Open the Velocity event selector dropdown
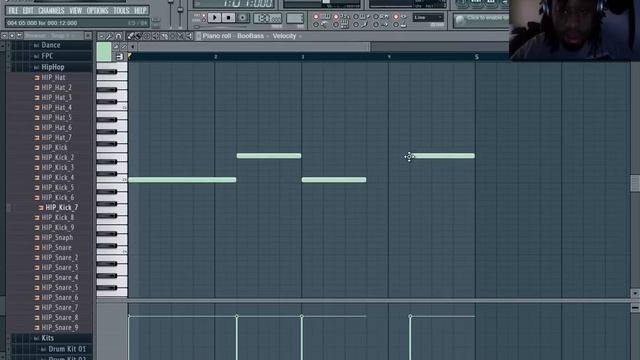The height and width of the screenshot is (360, 640). (x=287, y=36)
